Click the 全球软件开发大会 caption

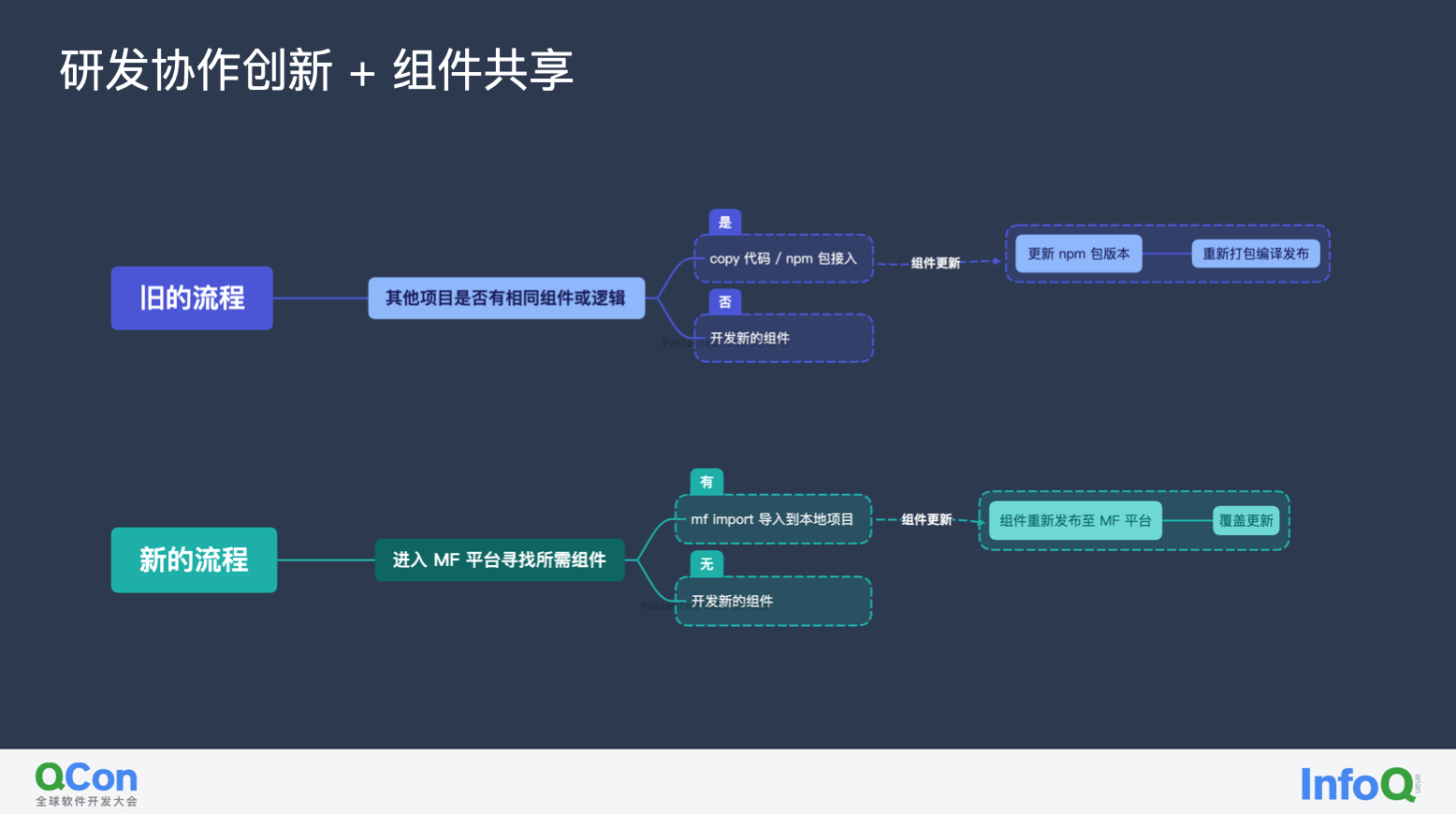point(86,802)
